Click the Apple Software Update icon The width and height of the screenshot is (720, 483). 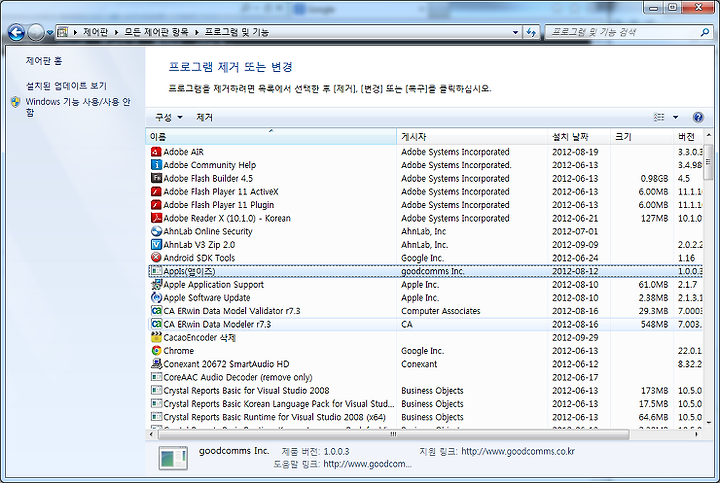pyautogui.click(x=156, y=298)
